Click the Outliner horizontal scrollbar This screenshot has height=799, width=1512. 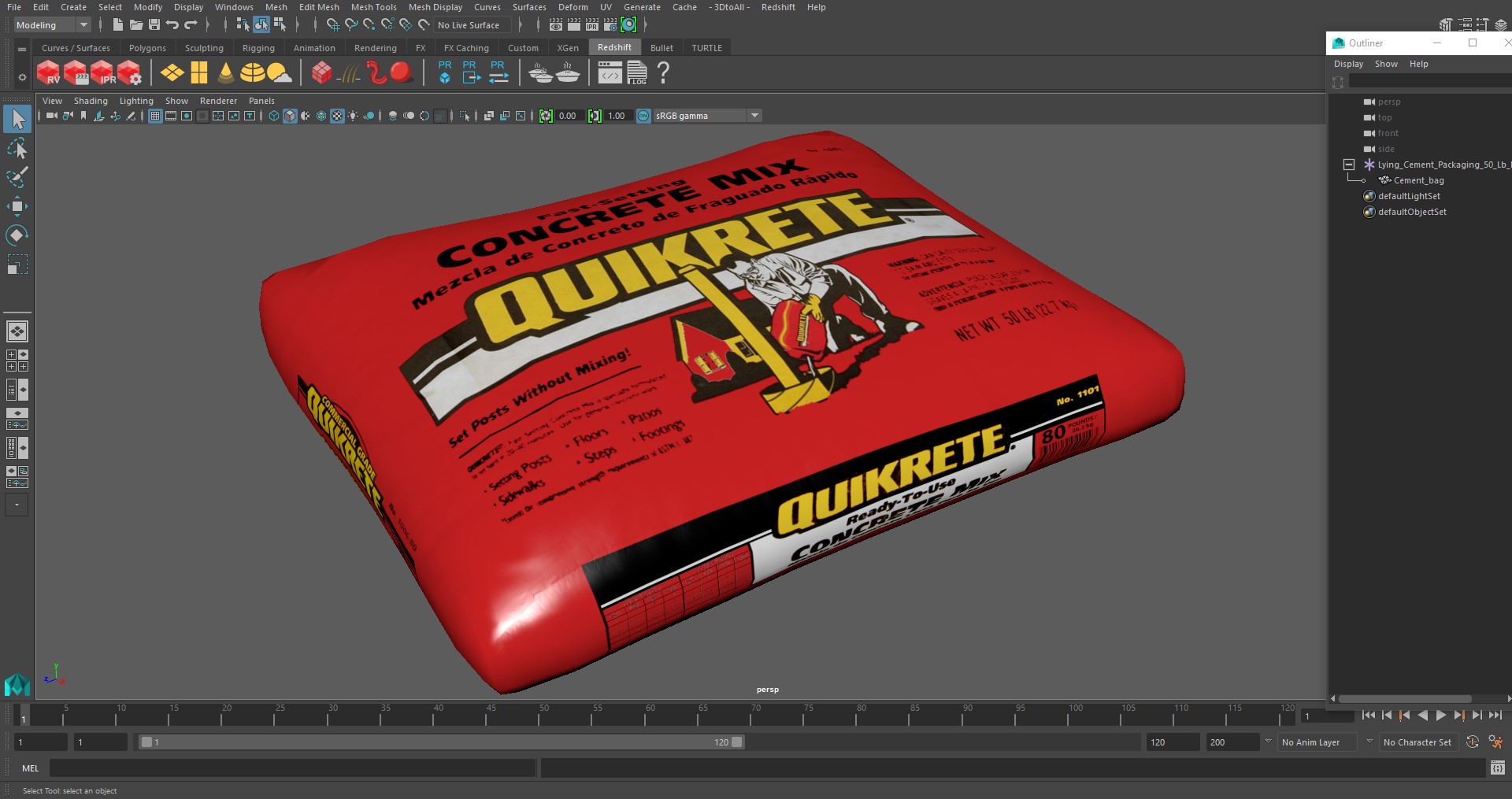point(1405,698)
